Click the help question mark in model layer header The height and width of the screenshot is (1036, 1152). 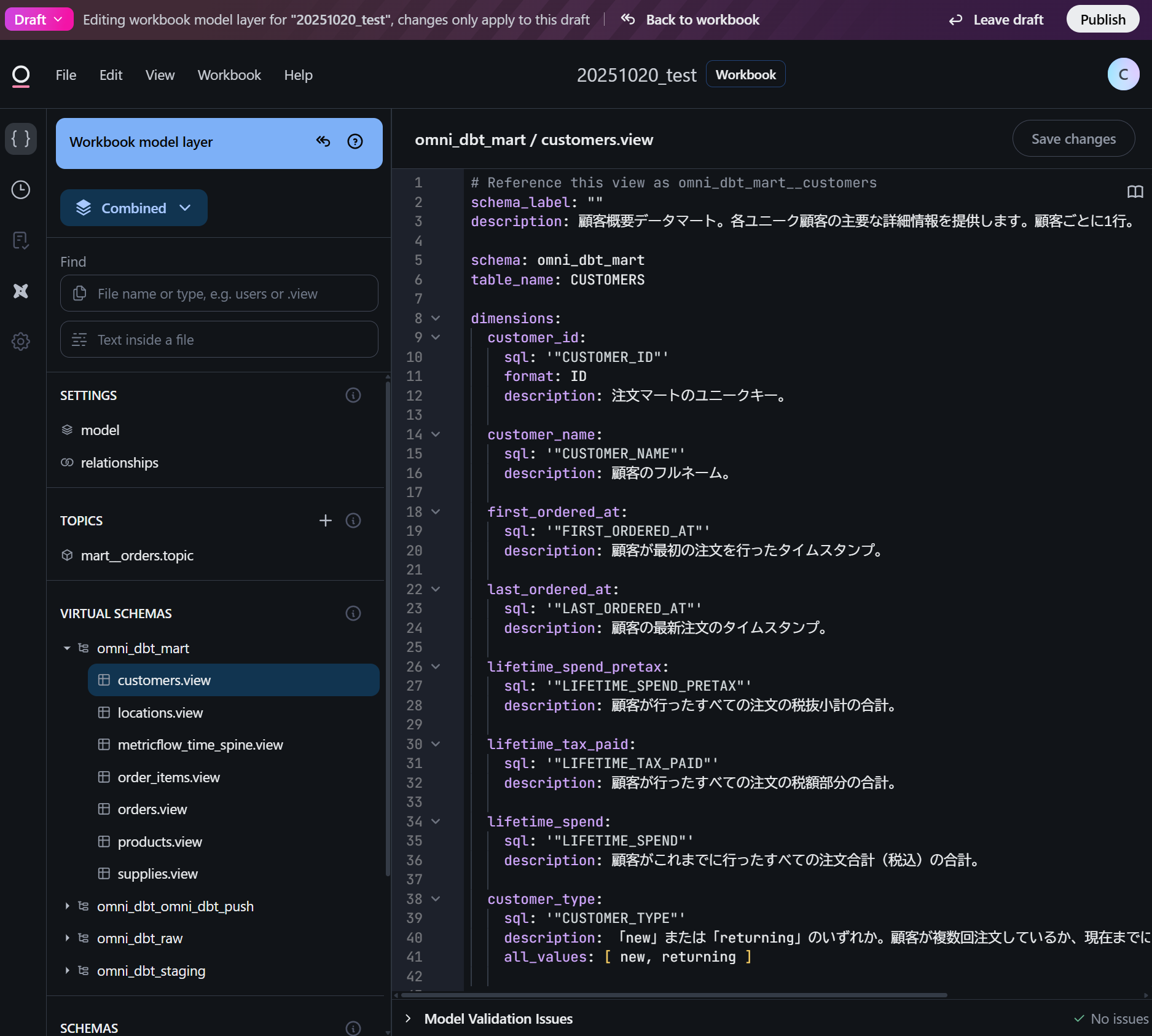tap(355, 142)
